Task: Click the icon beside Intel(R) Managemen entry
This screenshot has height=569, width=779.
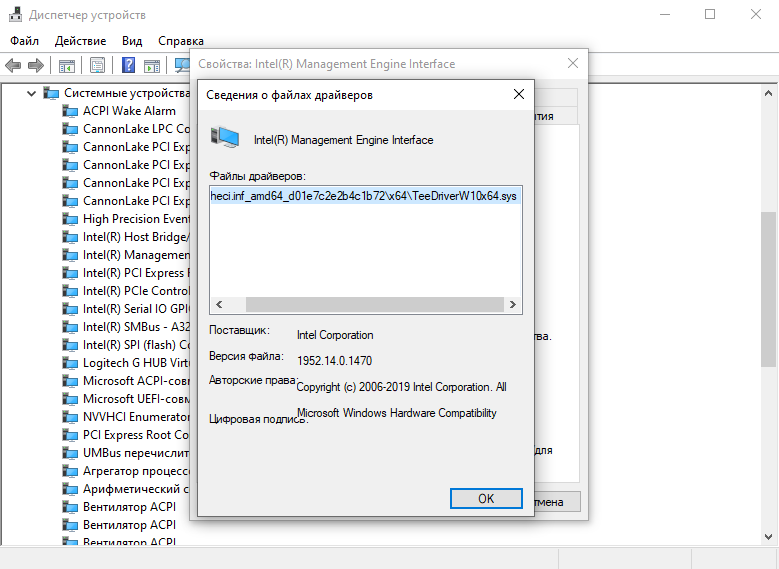Action: point(70,255)
